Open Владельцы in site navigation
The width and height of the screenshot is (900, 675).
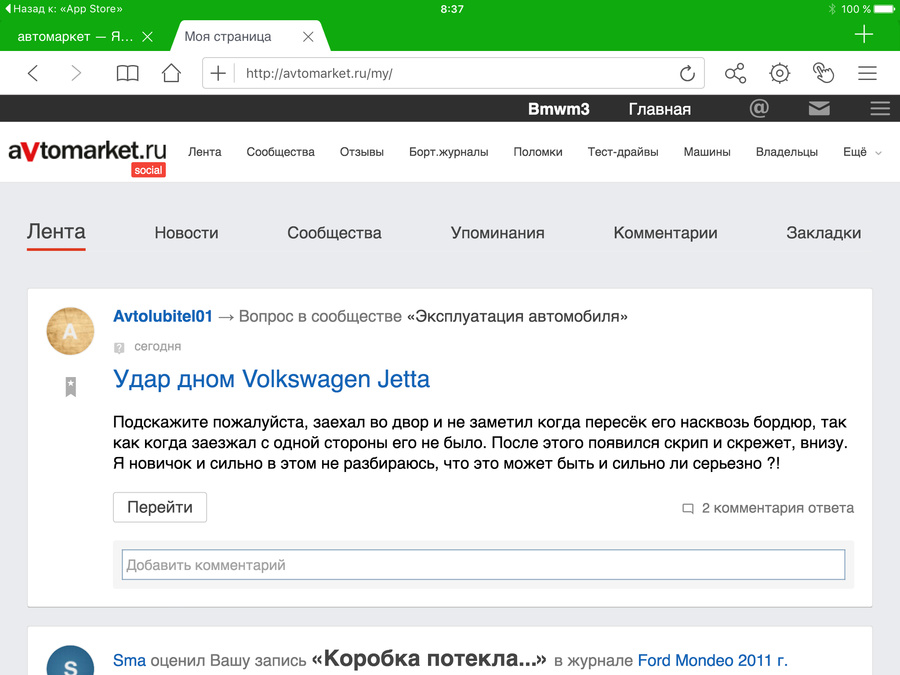tap(787, 152)
